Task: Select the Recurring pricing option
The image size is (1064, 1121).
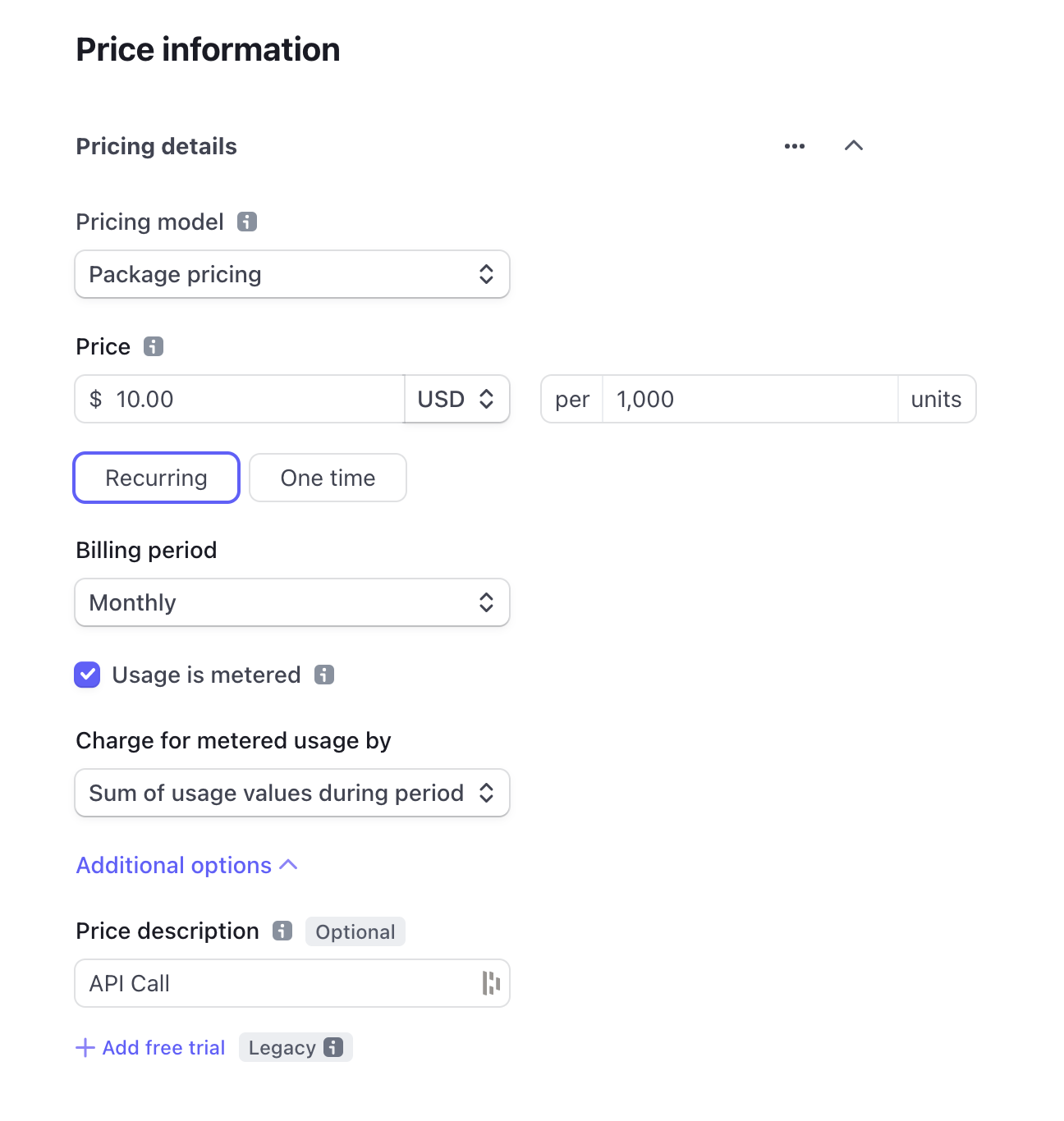Action: (x=156, y=478)
